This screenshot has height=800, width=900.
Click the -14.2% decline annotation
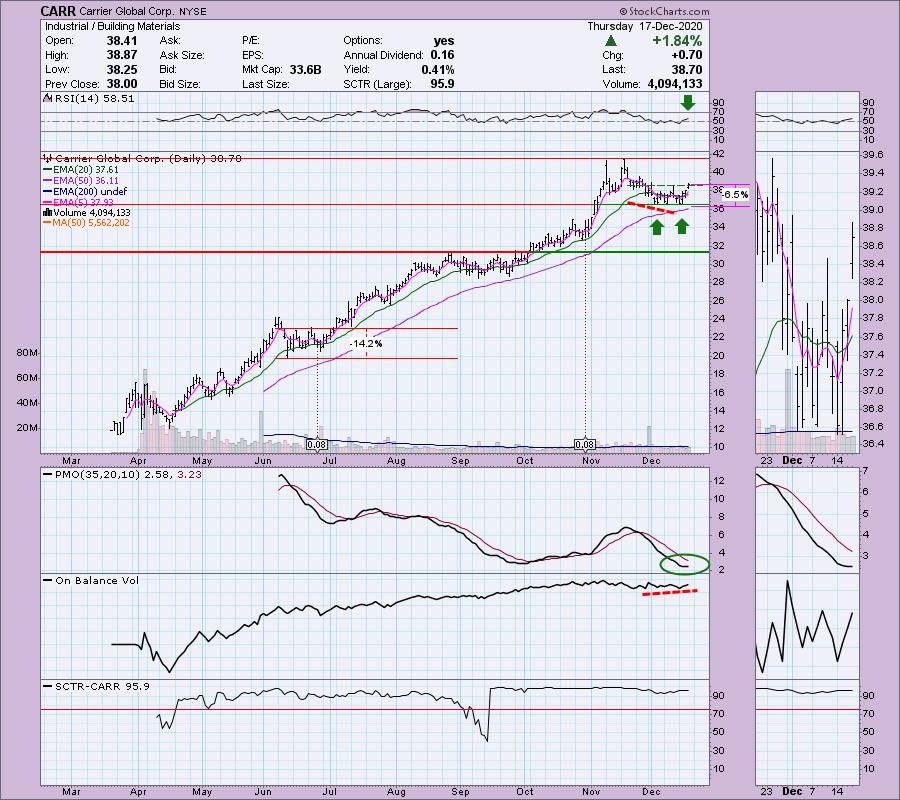click(366, 344)
